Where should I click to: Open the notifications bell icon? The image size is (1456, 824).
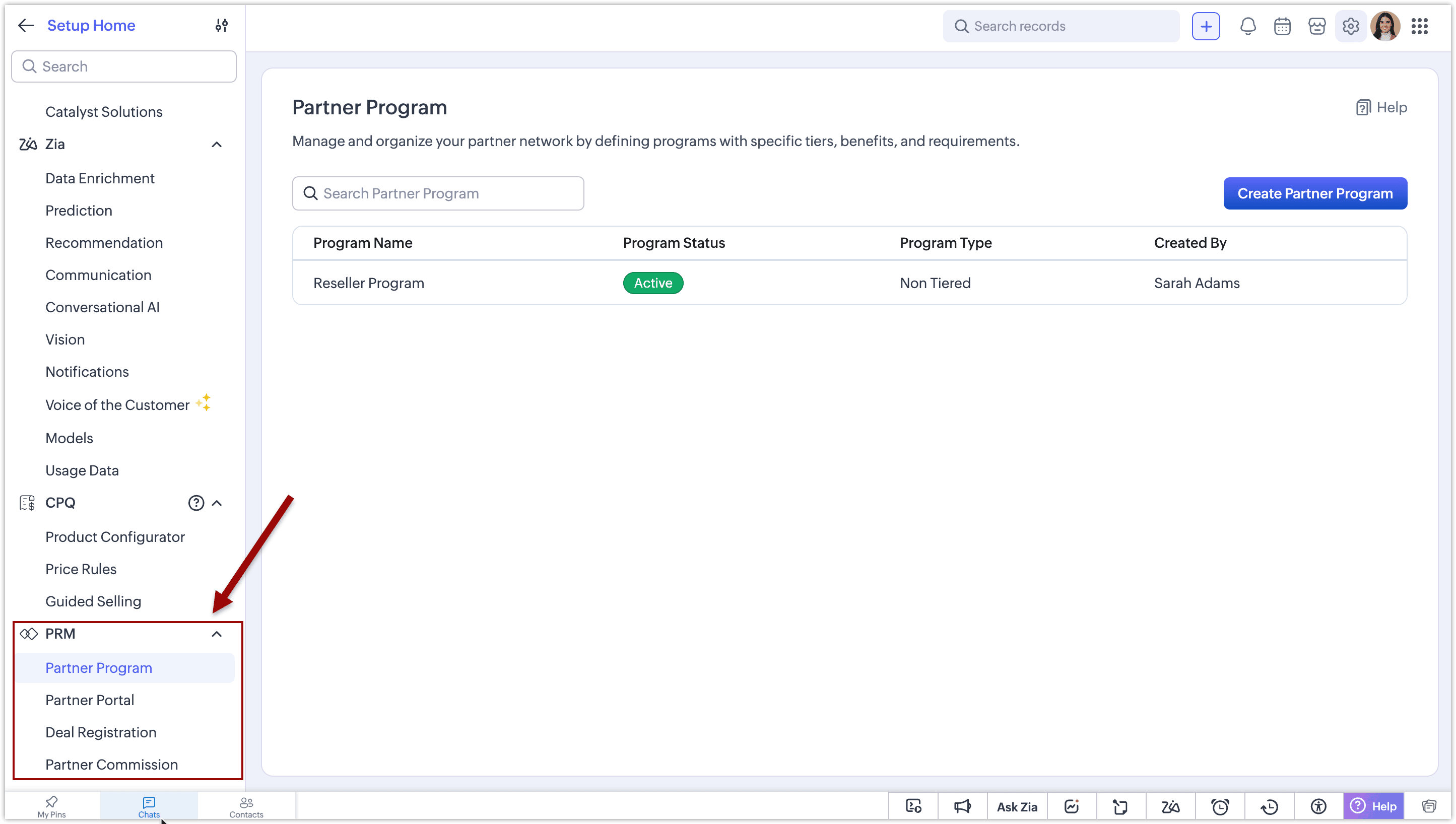click(1248, 26)
